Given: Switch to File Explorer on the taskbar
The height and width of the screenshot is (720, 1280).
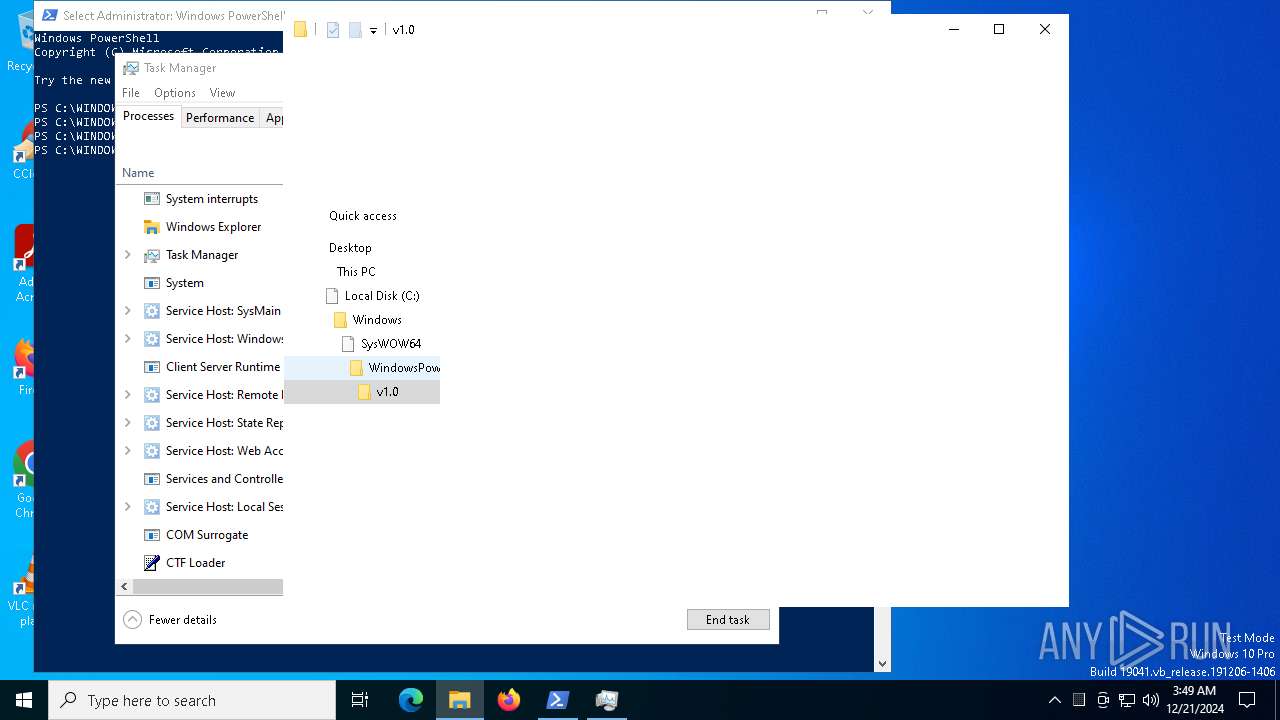Looking at the screenshot, I should click(x=460, y=700).
